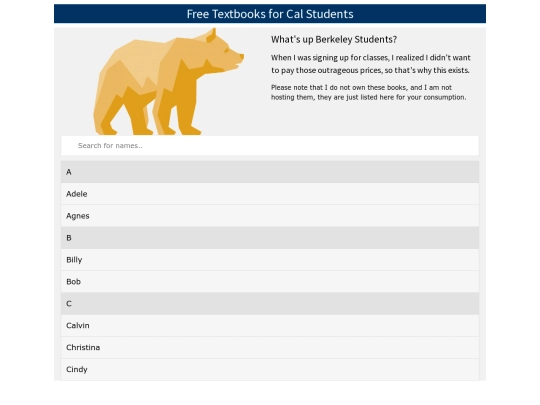540x405 pixels.
Task: Select the 'A' section header
Action: pyautogui.click(x=270, y=172)
